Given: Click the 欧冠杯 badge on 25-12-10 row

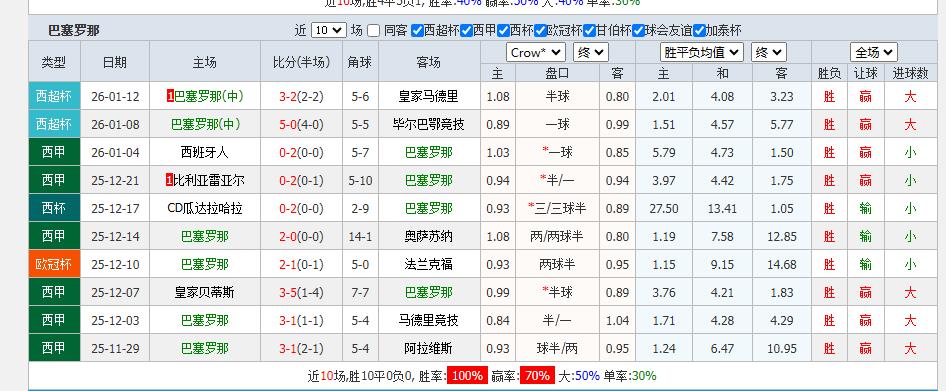Looking at the screenshot, I should pyautogui.click(x=54, y=264).
